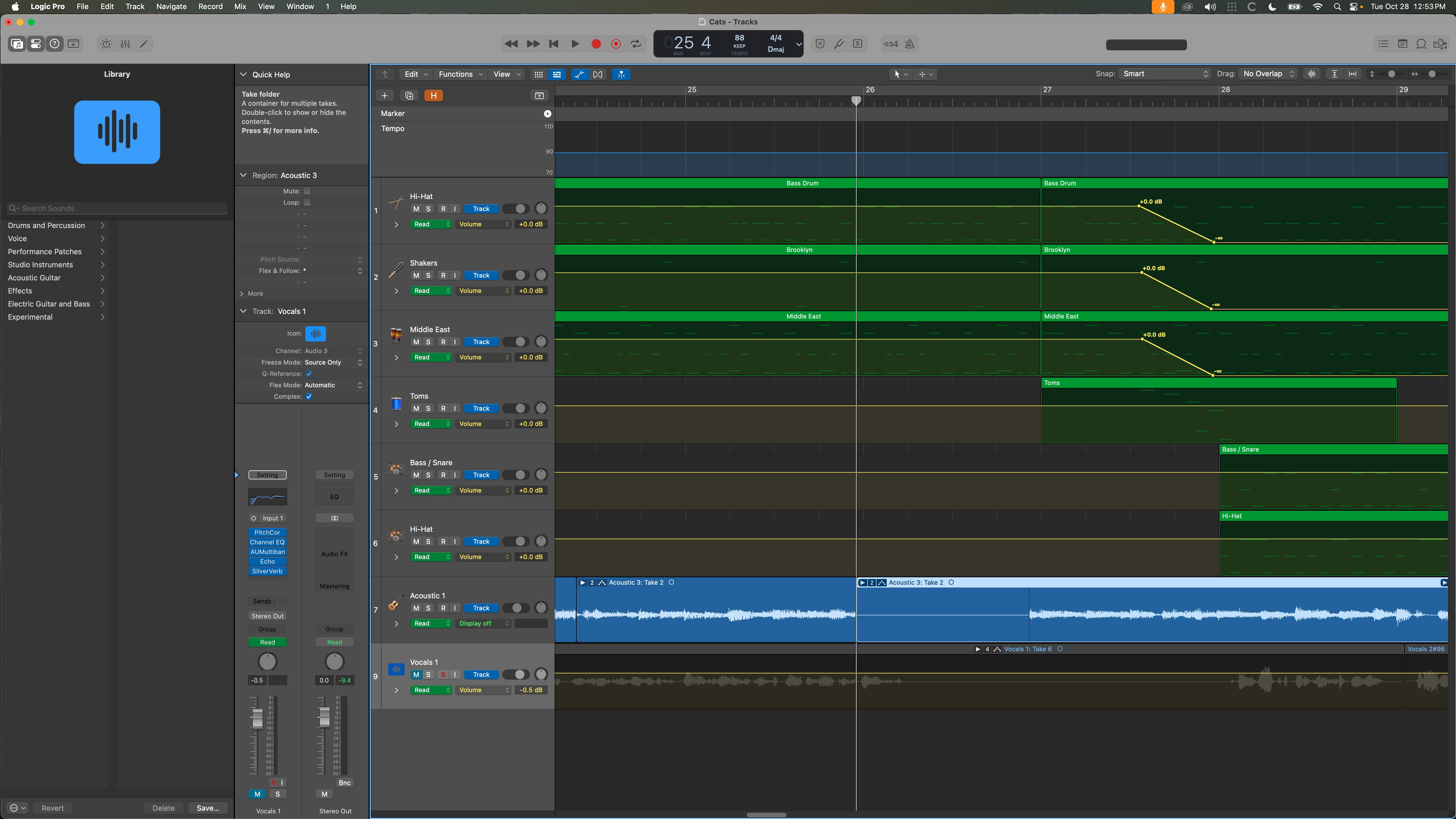Expand the More region parameters disclosure
The image size is (1456, 819).
[x=242, y=293]
